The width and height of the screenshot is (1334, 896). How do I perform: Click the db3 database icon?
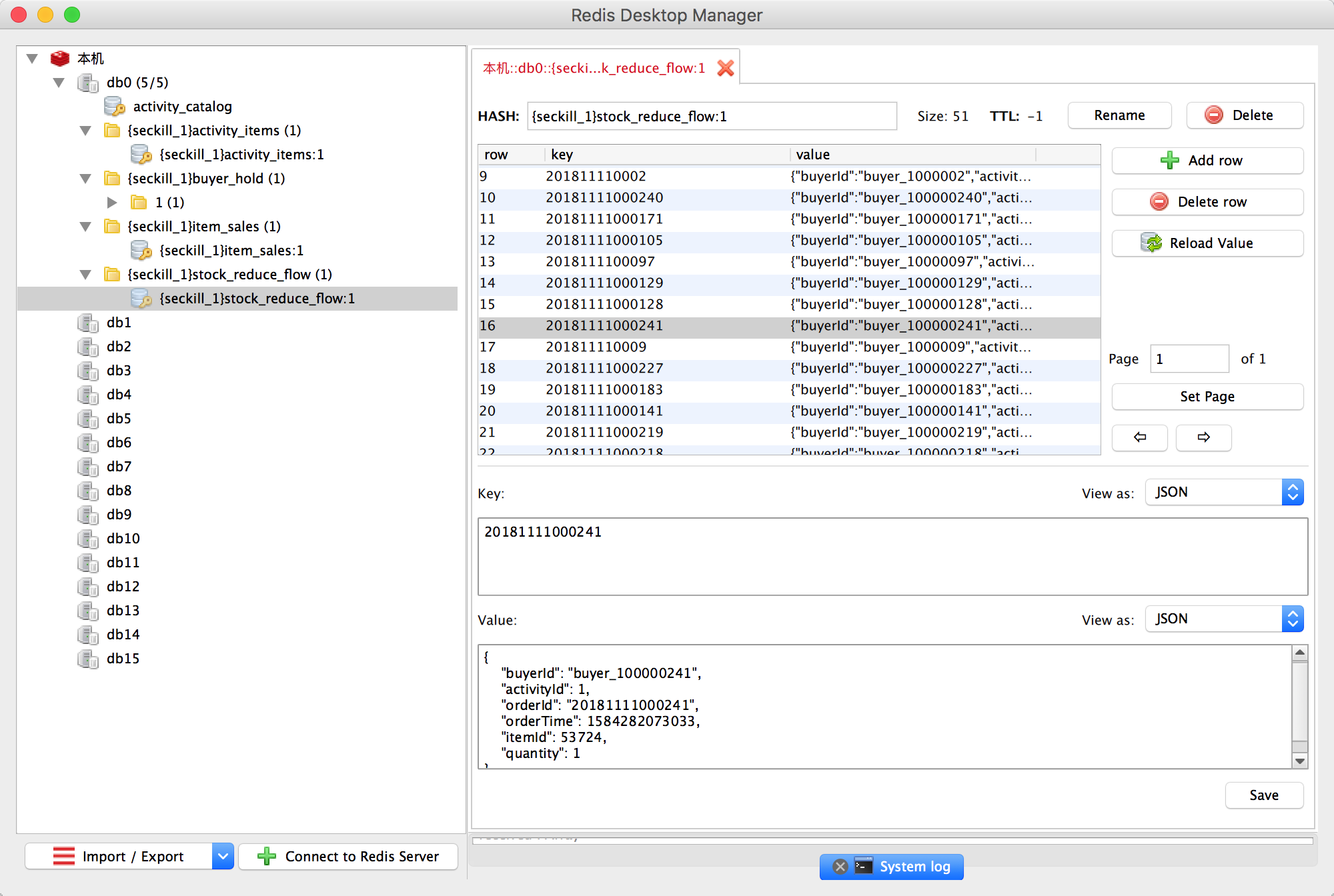tap(88, 371)
